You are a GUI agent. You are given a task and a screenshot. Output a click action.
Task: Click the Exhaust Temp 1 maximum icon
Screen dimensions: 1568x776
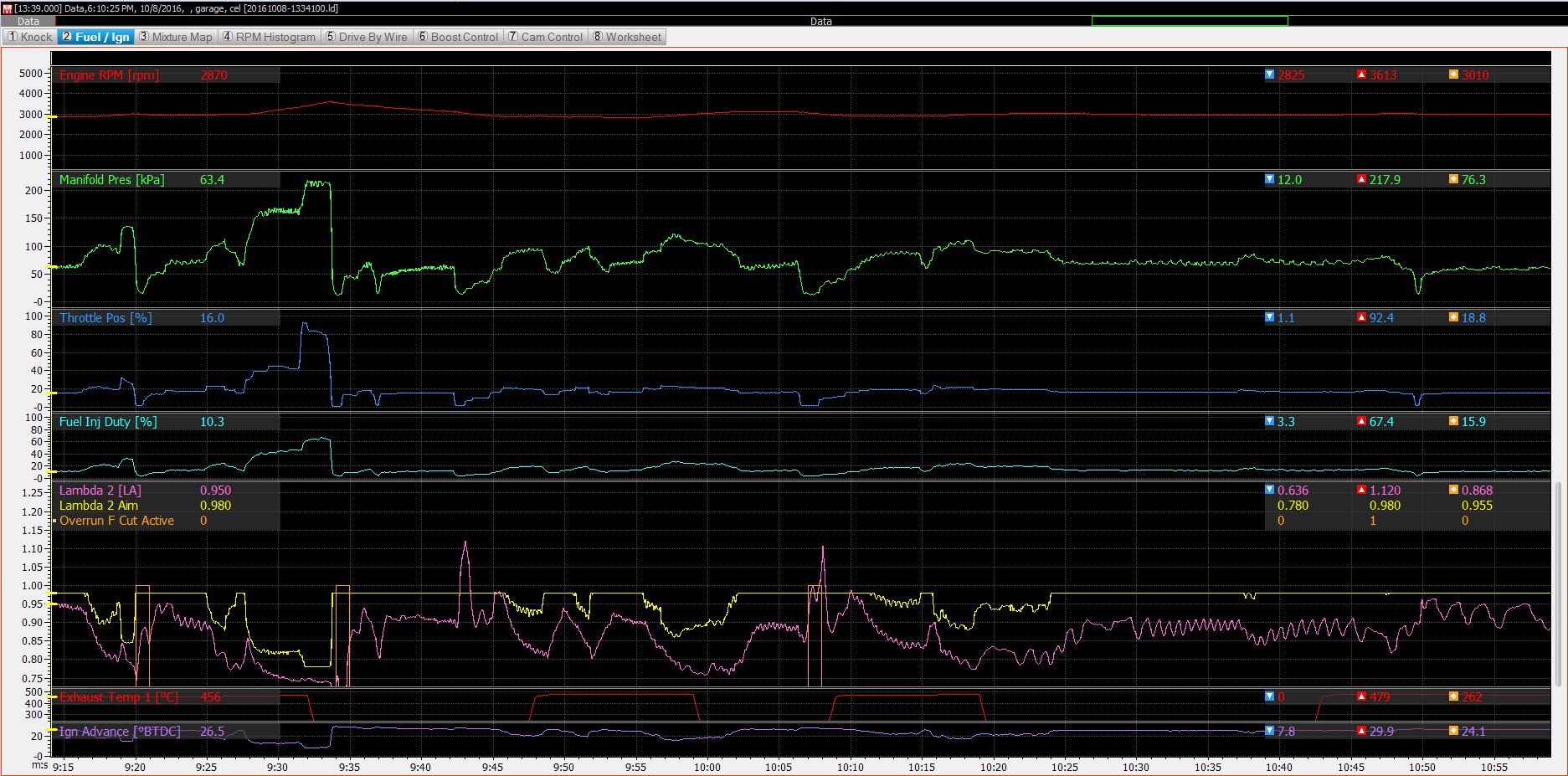[x=1361, y=696]
